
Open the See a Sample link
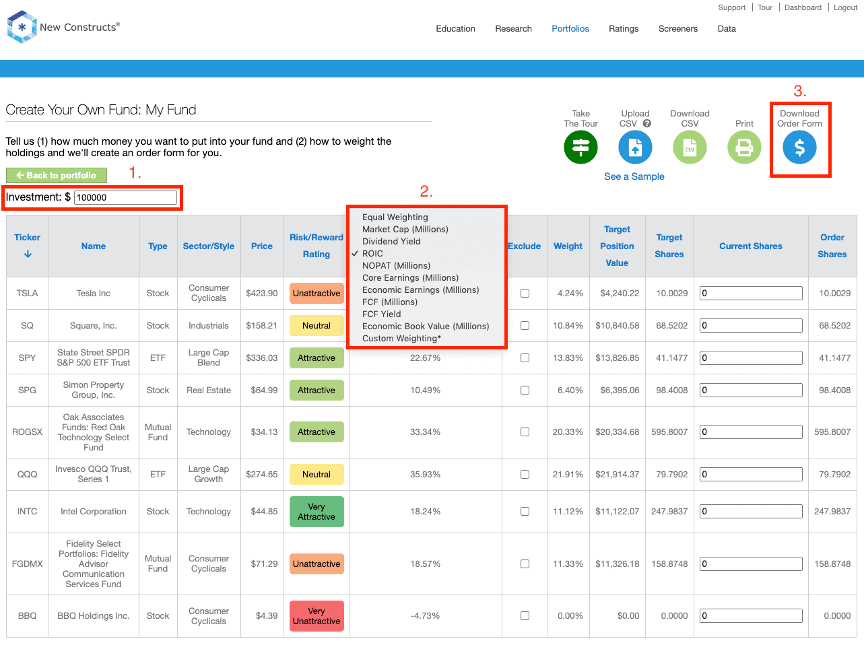(634, 176)
